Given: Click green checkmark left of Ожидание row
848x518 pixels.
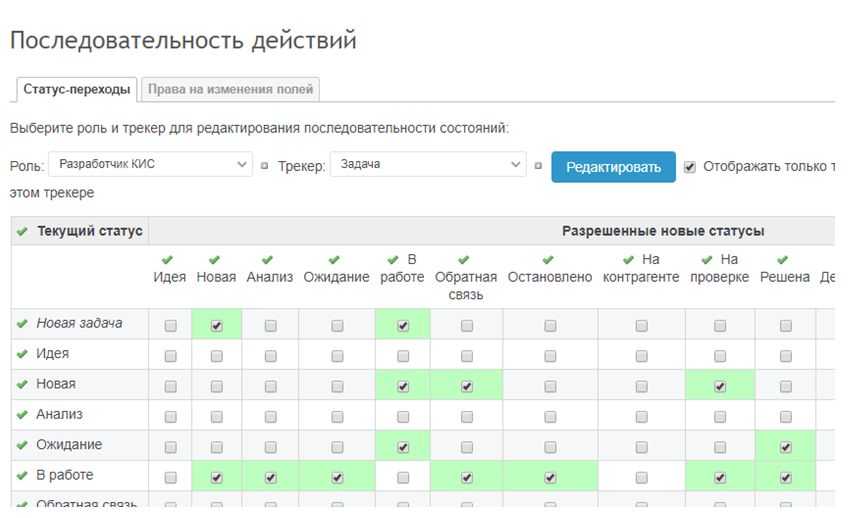Looking at the screenshot, I should point(22,446).
